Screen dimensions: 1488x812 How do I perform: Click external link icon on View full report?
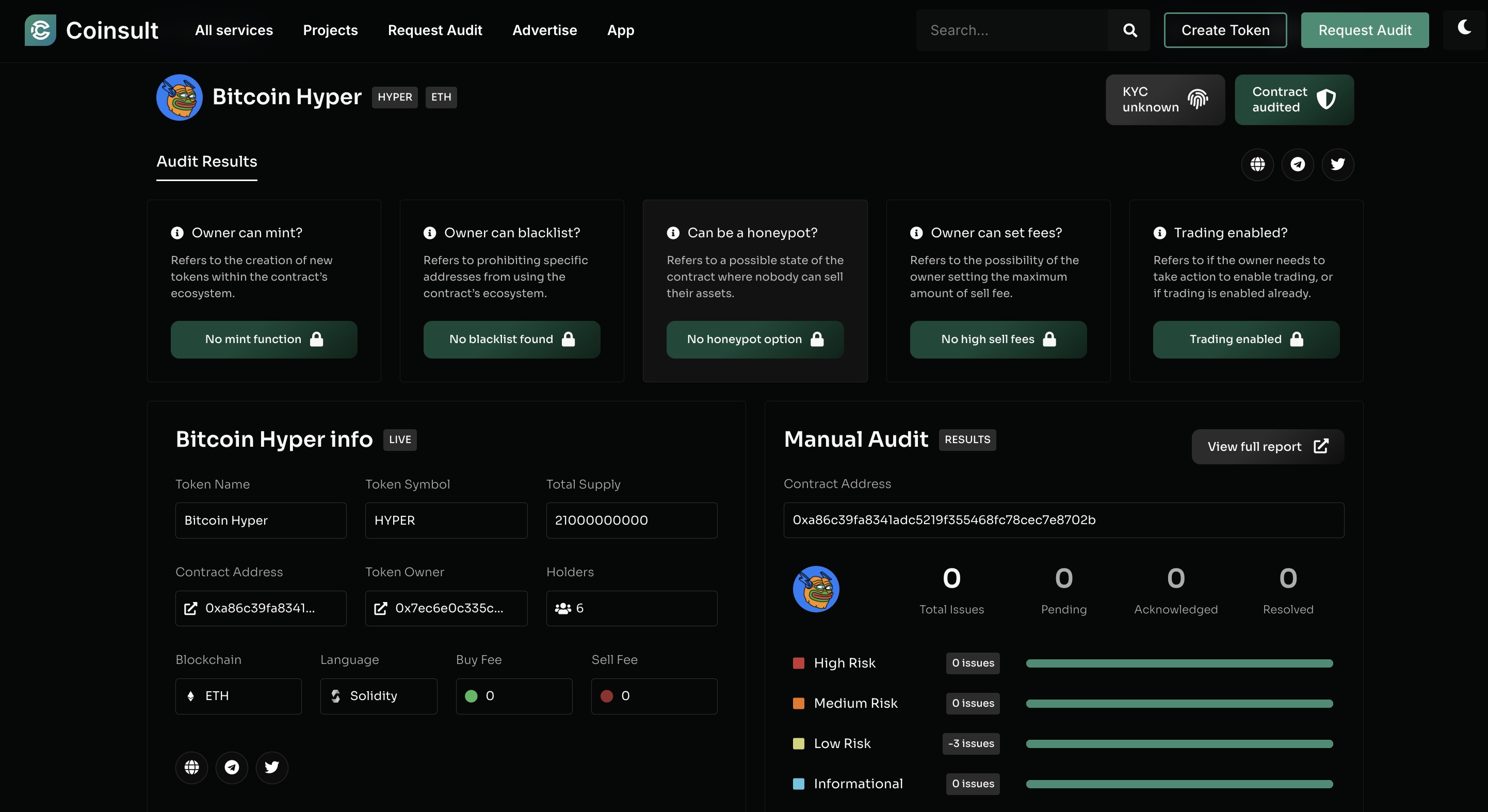[x=1321, y=446]
